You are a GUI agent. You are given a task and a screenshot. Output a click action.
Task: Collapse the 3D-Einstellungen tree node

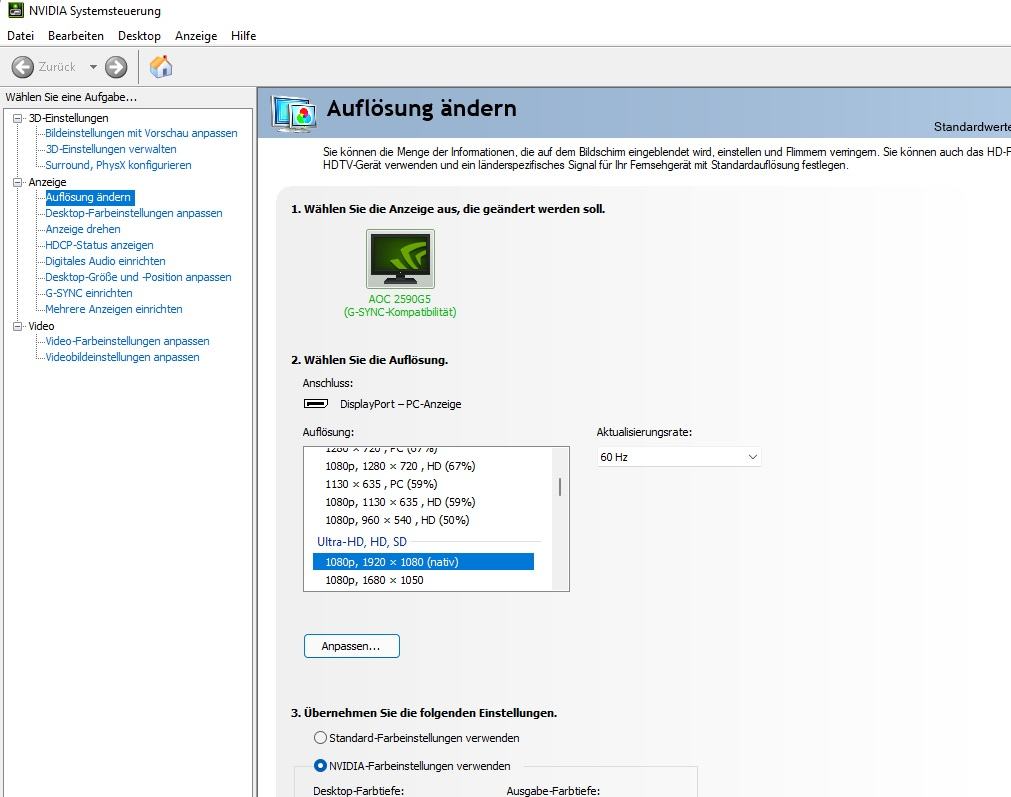click(x=17, y=118)
